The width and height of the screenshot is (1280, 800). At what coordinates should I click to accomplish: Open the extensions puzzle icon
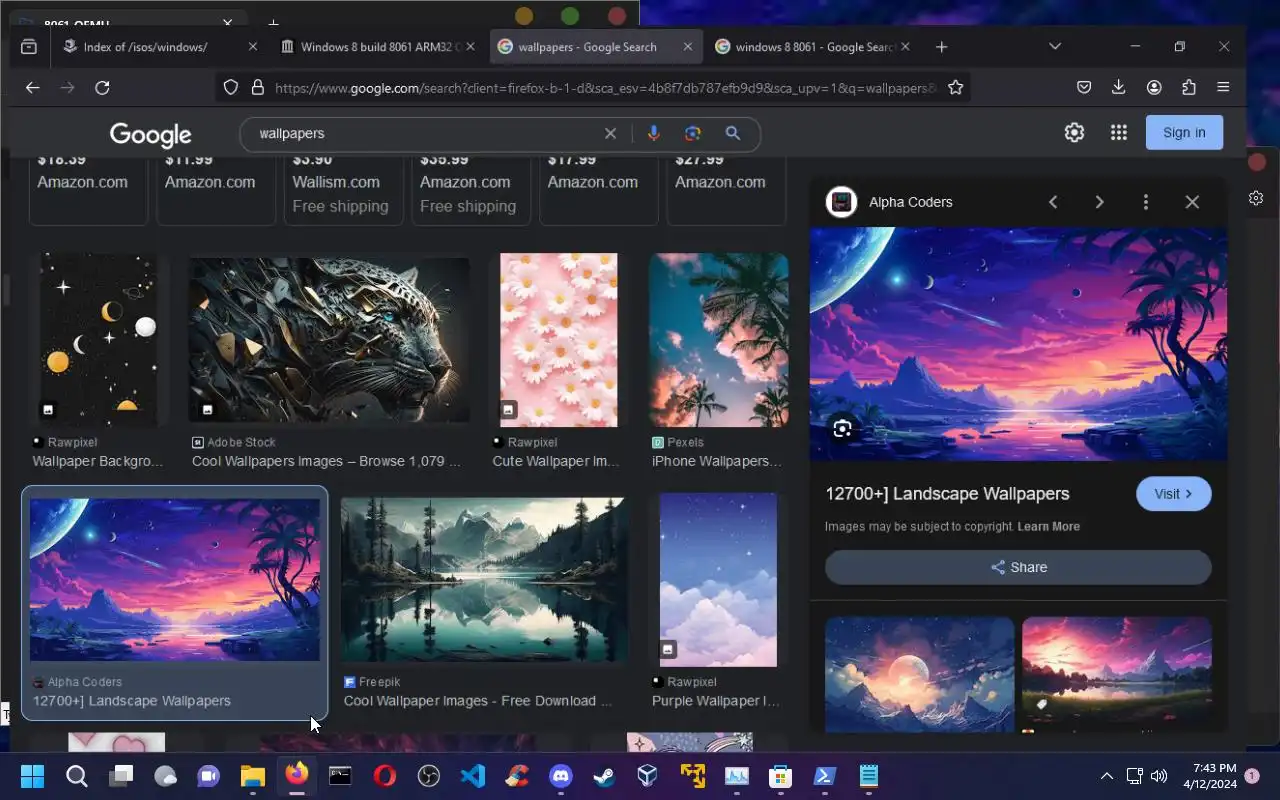pos(1189,88)
